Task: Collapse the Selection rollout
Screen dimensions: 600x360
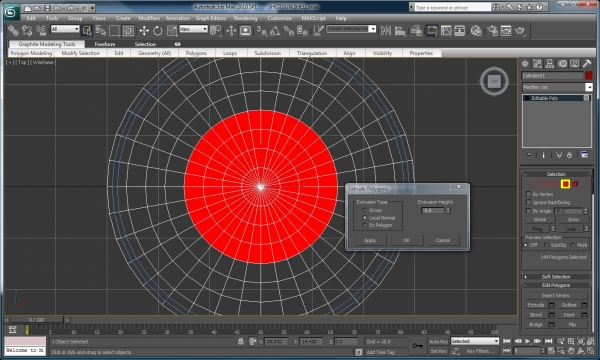Action: point(556,174)
